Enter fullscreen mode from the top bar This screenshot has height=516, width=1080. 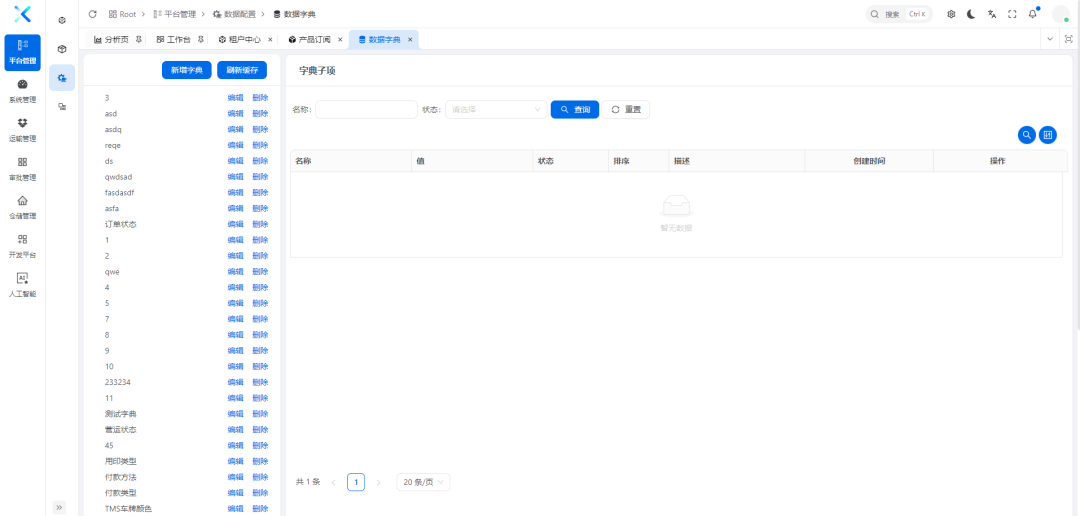click(1012, 14)
